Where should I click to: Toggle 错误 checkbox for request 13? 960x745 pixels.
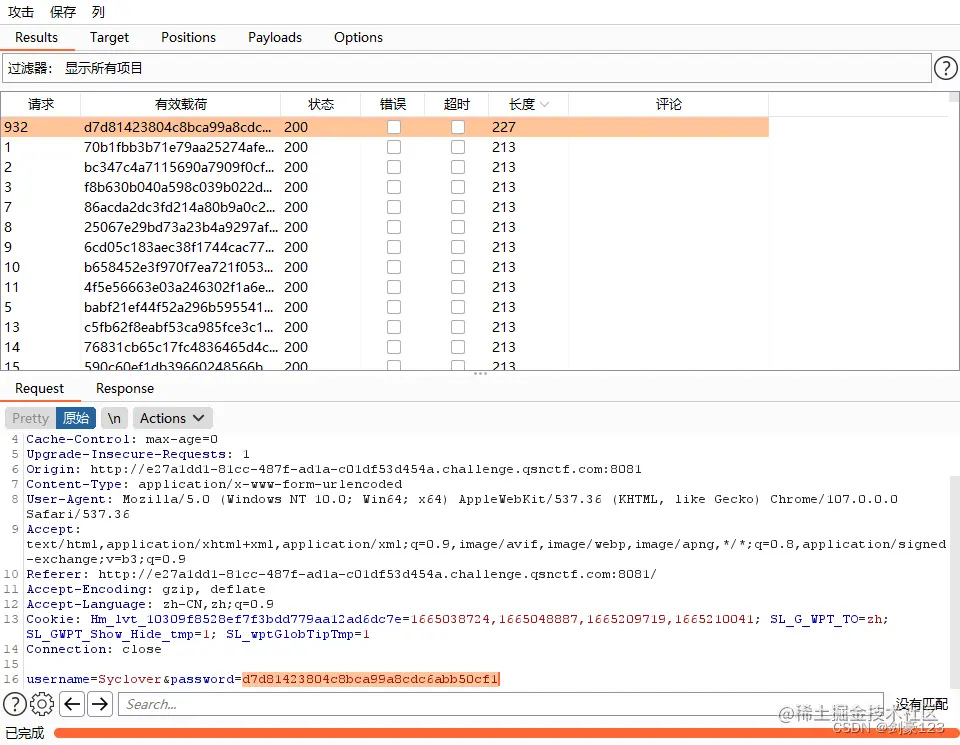(x=394, y=327)
